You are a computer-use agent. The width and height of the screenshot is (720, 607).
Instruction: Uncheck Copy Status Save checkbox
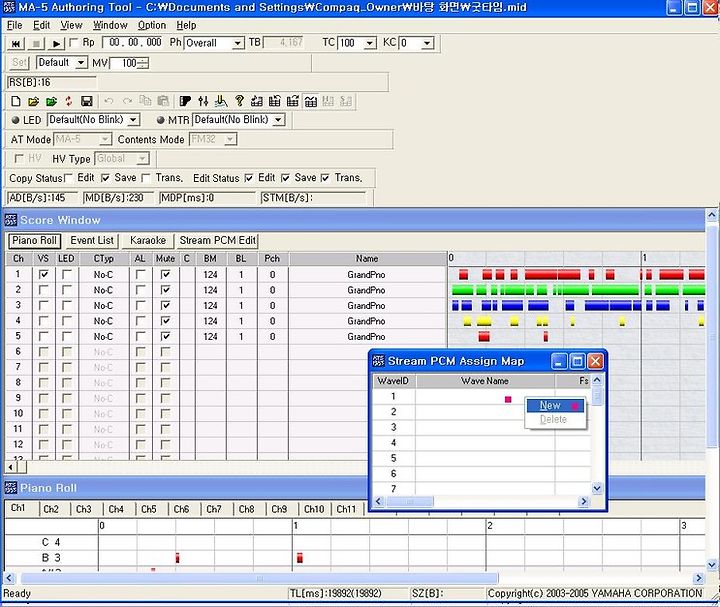click(105, 178)
